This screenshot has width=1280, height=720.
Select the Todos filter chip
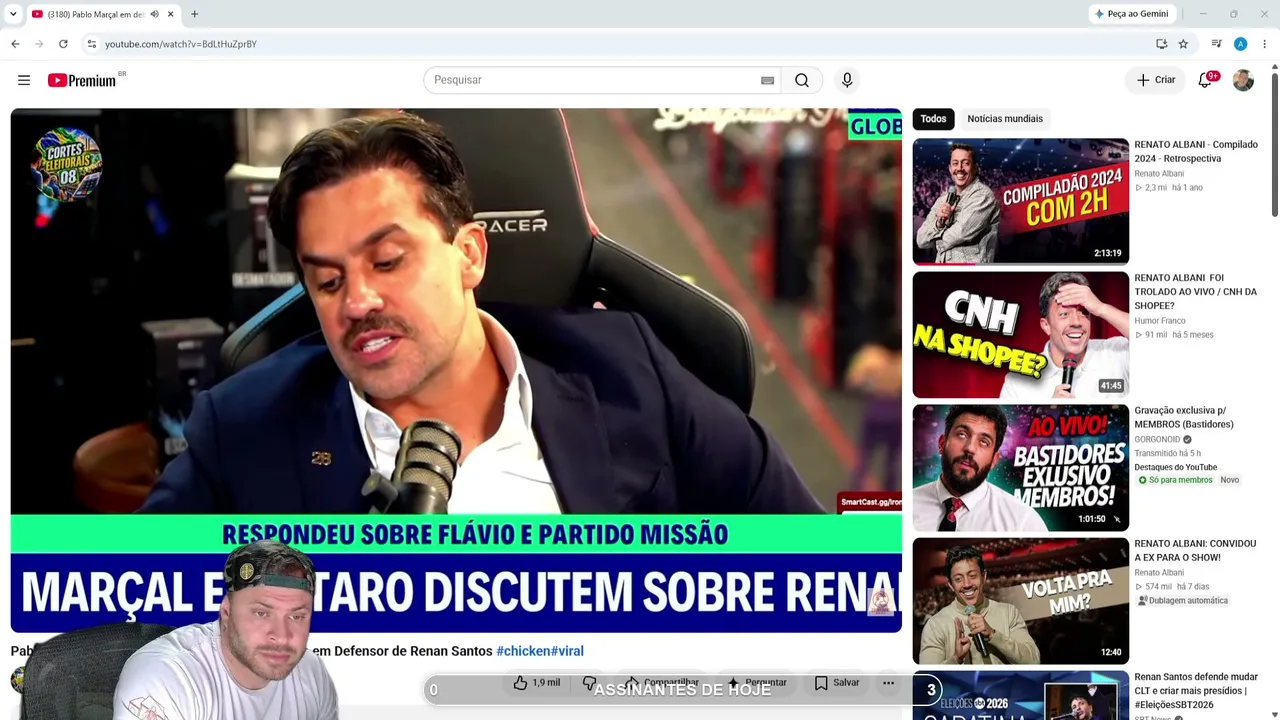tap(933, 119)
